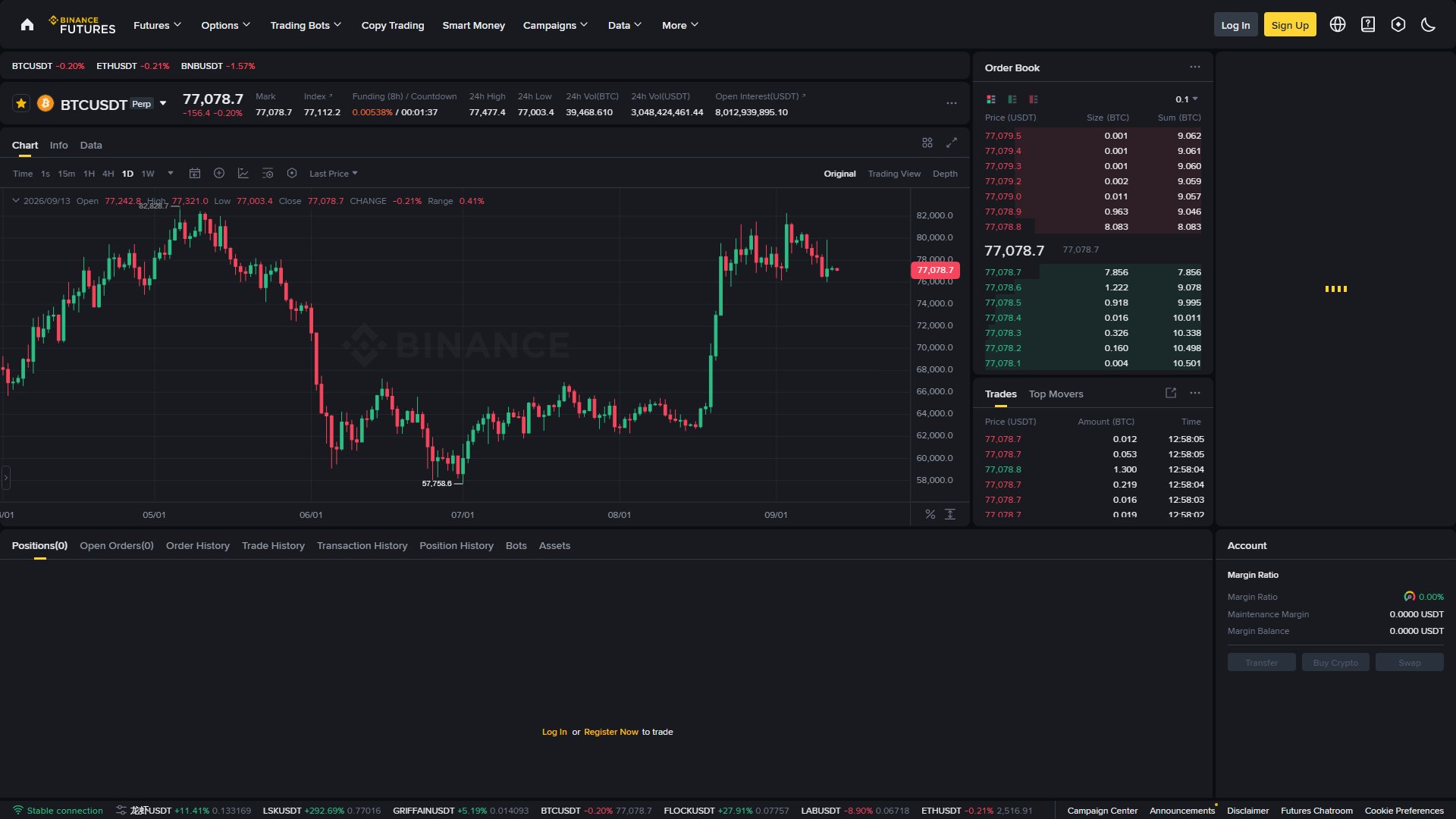1456x819 pixels.
Task: Open the chart hexagon settings icon
Action: coord(292,174)
